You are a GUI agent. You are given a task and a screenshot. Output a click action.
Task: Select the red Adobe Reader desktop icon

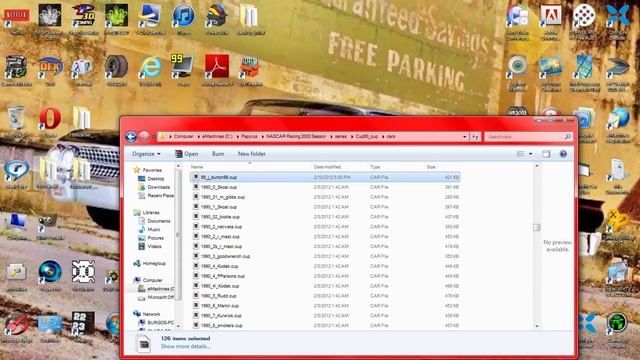[217, 69]
